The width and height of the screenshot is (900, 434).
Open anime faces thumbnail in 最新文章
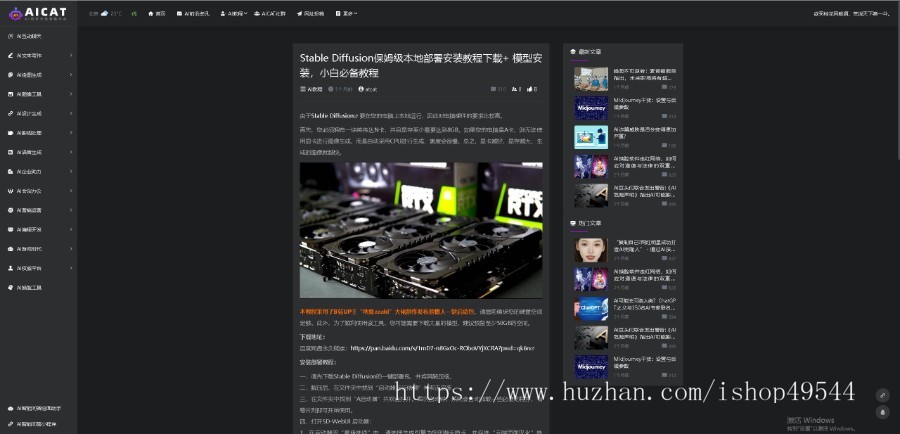(x=591, y=166)
